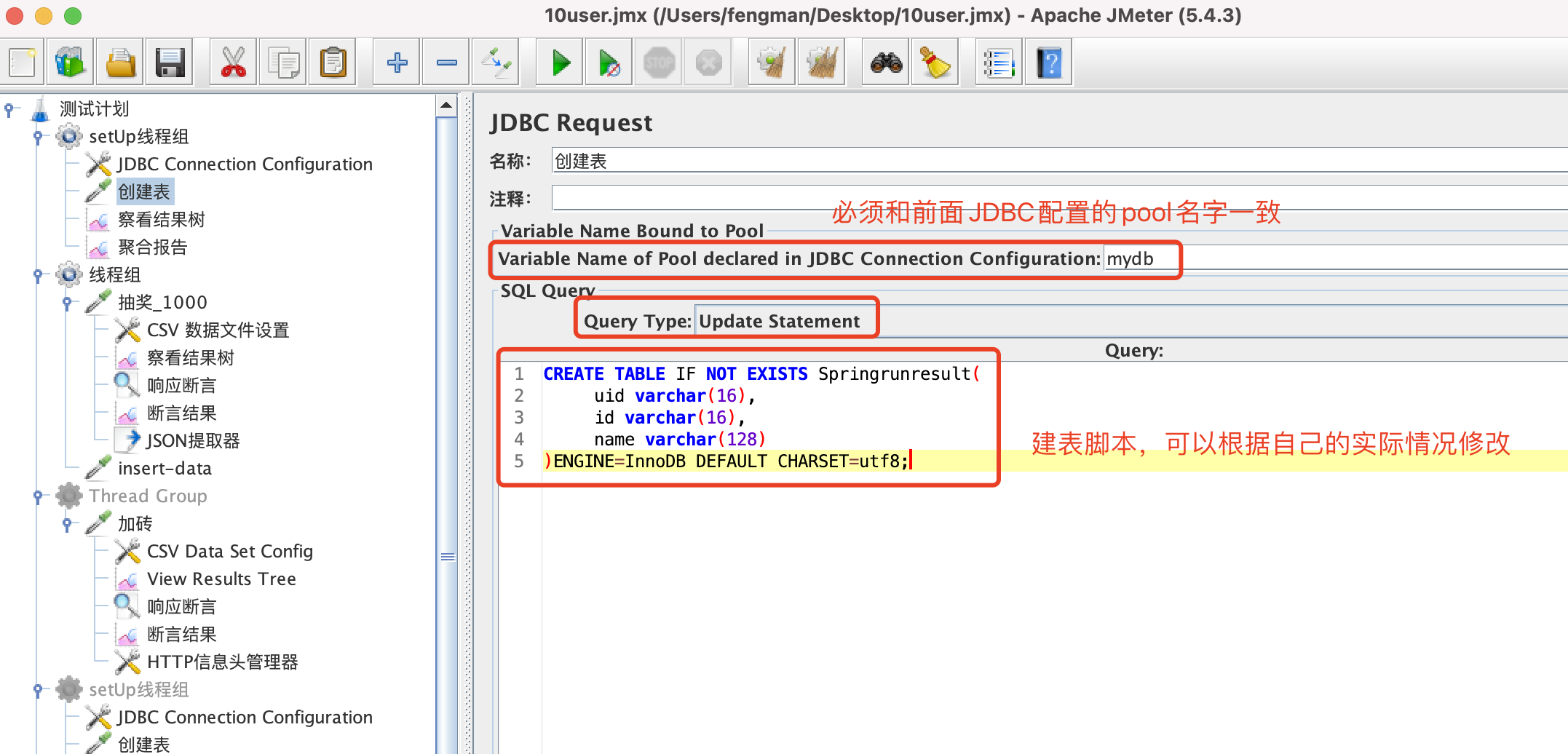Collapse the greyed setUp线程组 node

click(38, 691)
